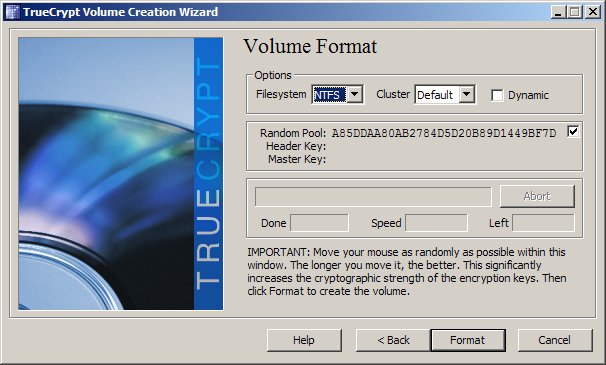Click the format progress bar

tap(373, 197)
